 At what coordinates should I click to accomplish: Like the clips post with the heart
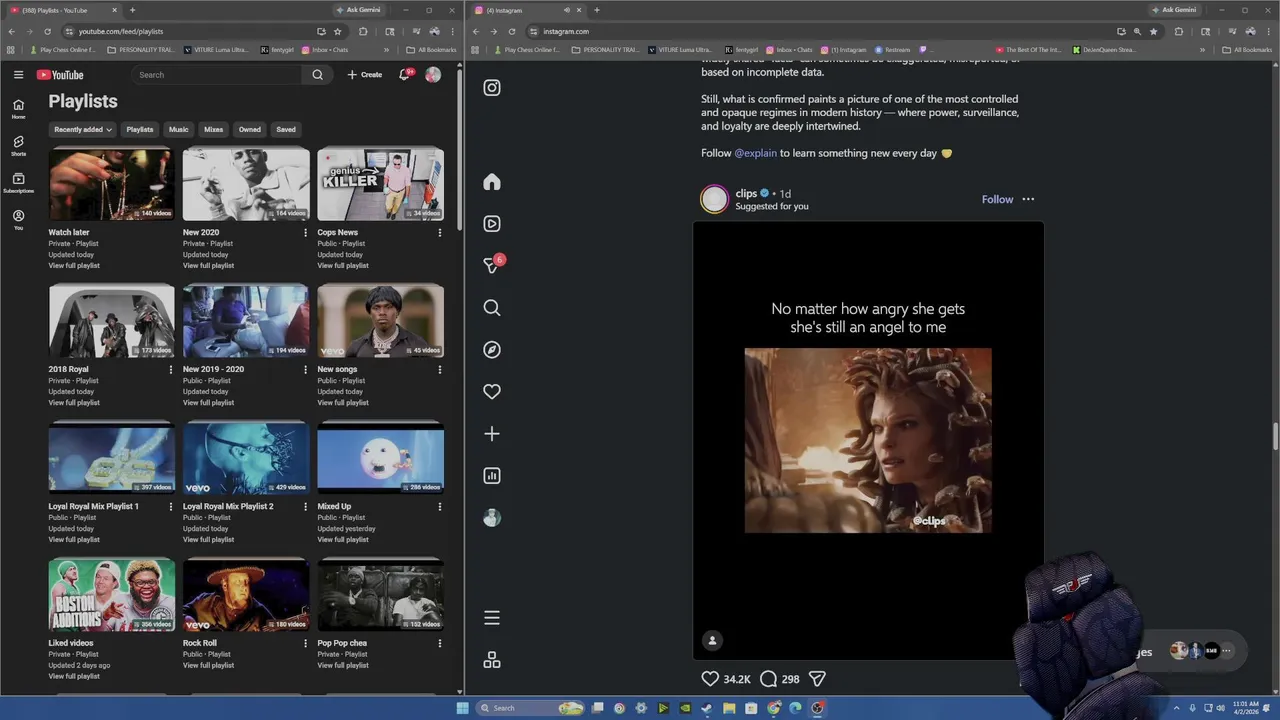(710, 679)
